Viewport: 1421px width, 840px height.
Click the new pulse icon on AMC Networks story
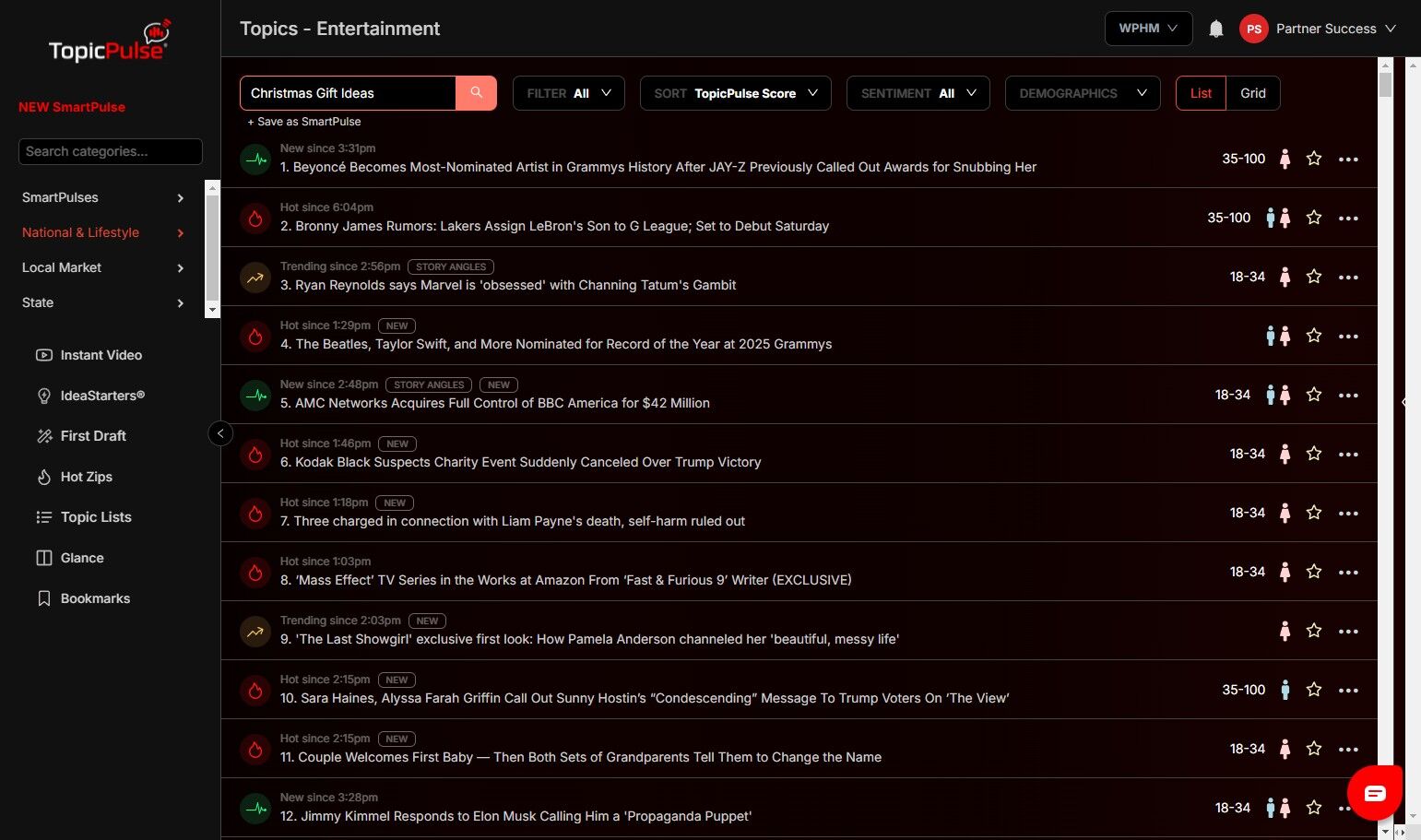pos(255,396)
